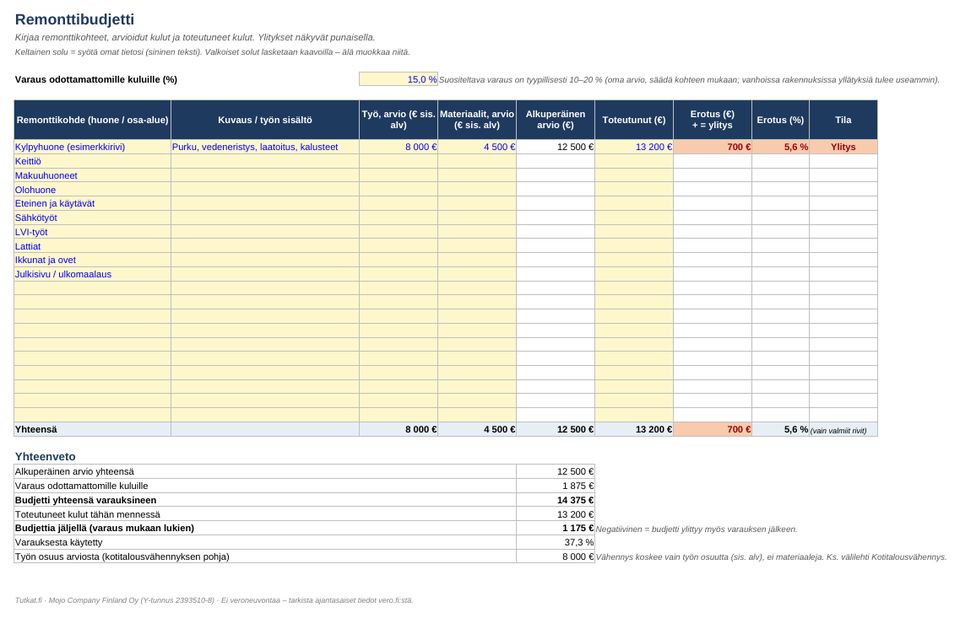This screenshot has height=618, width=960.
Task: Click the 'Erotus (%)' column header
Action: 780,119
